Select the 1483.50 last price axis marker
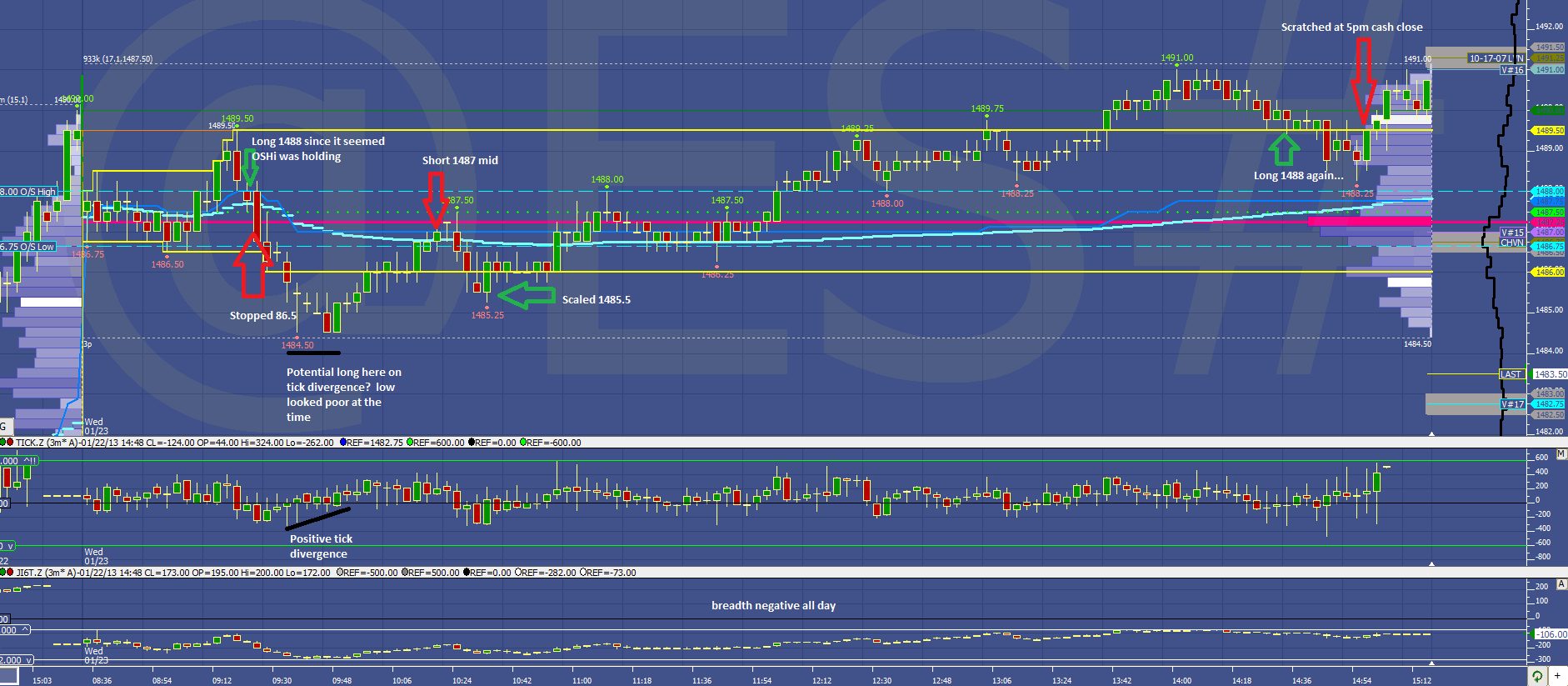The width and height of the screenshot is (1568, 686). click(x=1550, y=374)
